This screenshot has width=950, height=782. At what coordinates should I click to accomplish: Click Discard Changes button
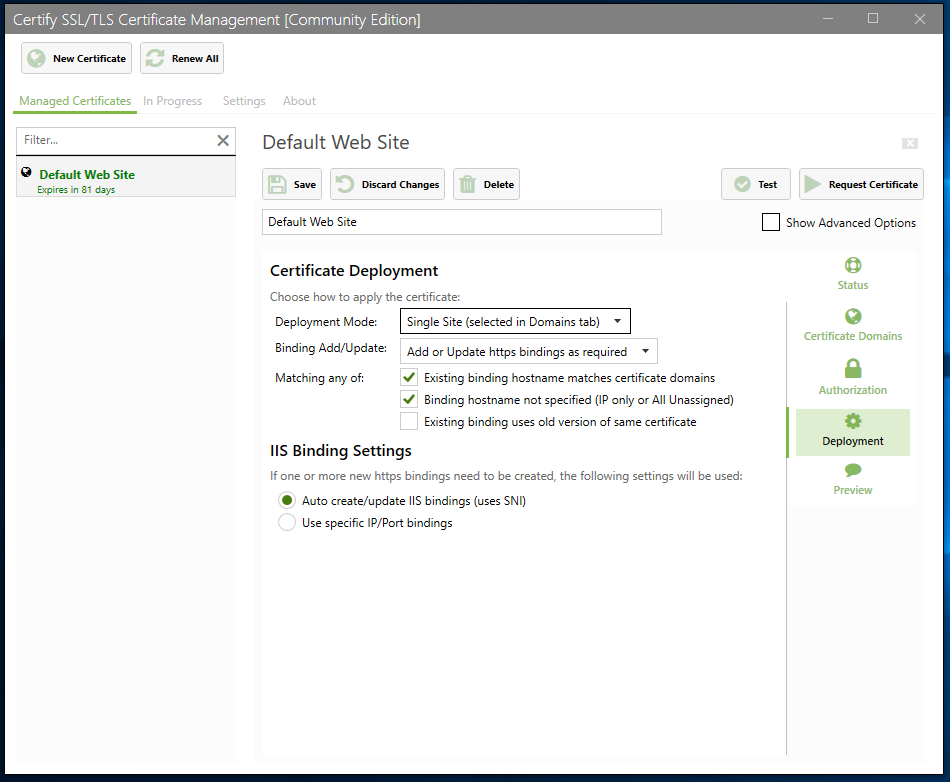387,184
